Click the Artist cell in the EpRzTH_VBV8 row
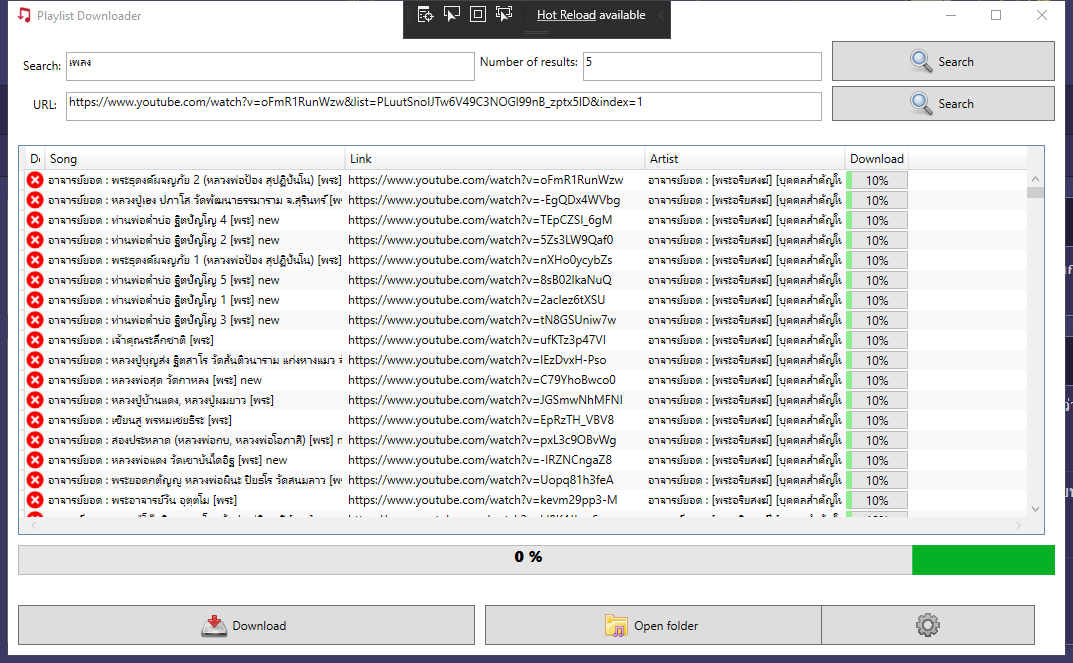 (745, 420)
